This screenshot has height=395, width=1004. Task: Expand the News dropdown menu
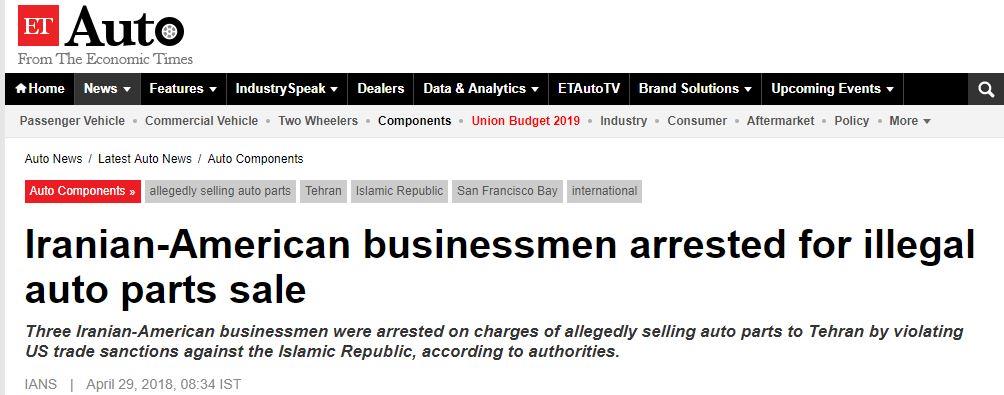(x=108, y=89)
